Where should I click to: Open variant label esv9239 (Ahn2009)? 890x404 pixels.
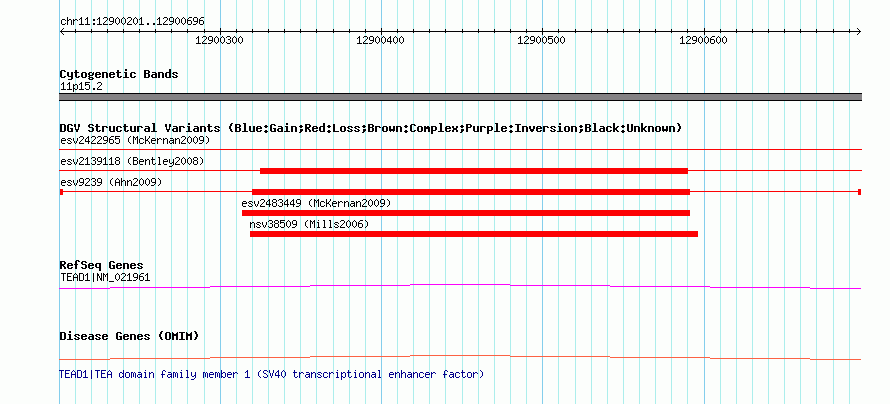pyautogui.click(x=111, y=183)
